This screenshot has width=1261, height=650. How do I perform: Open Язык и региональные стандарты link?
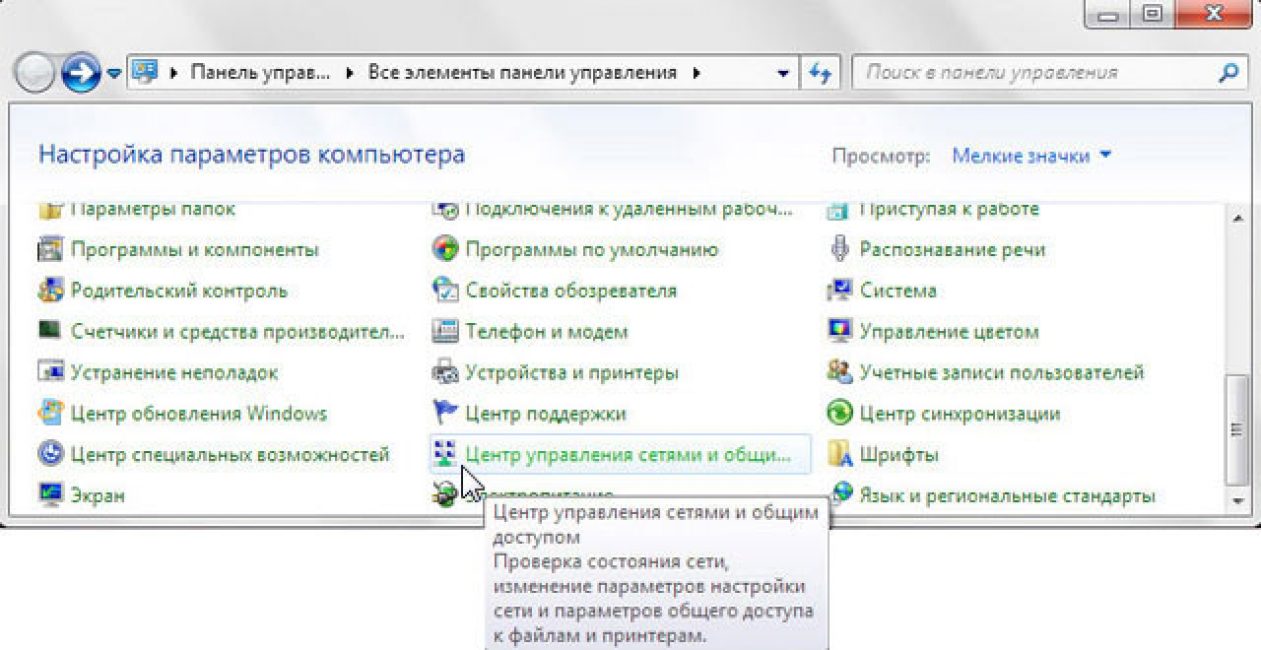pyautogui.click(x=1008, y=495)
